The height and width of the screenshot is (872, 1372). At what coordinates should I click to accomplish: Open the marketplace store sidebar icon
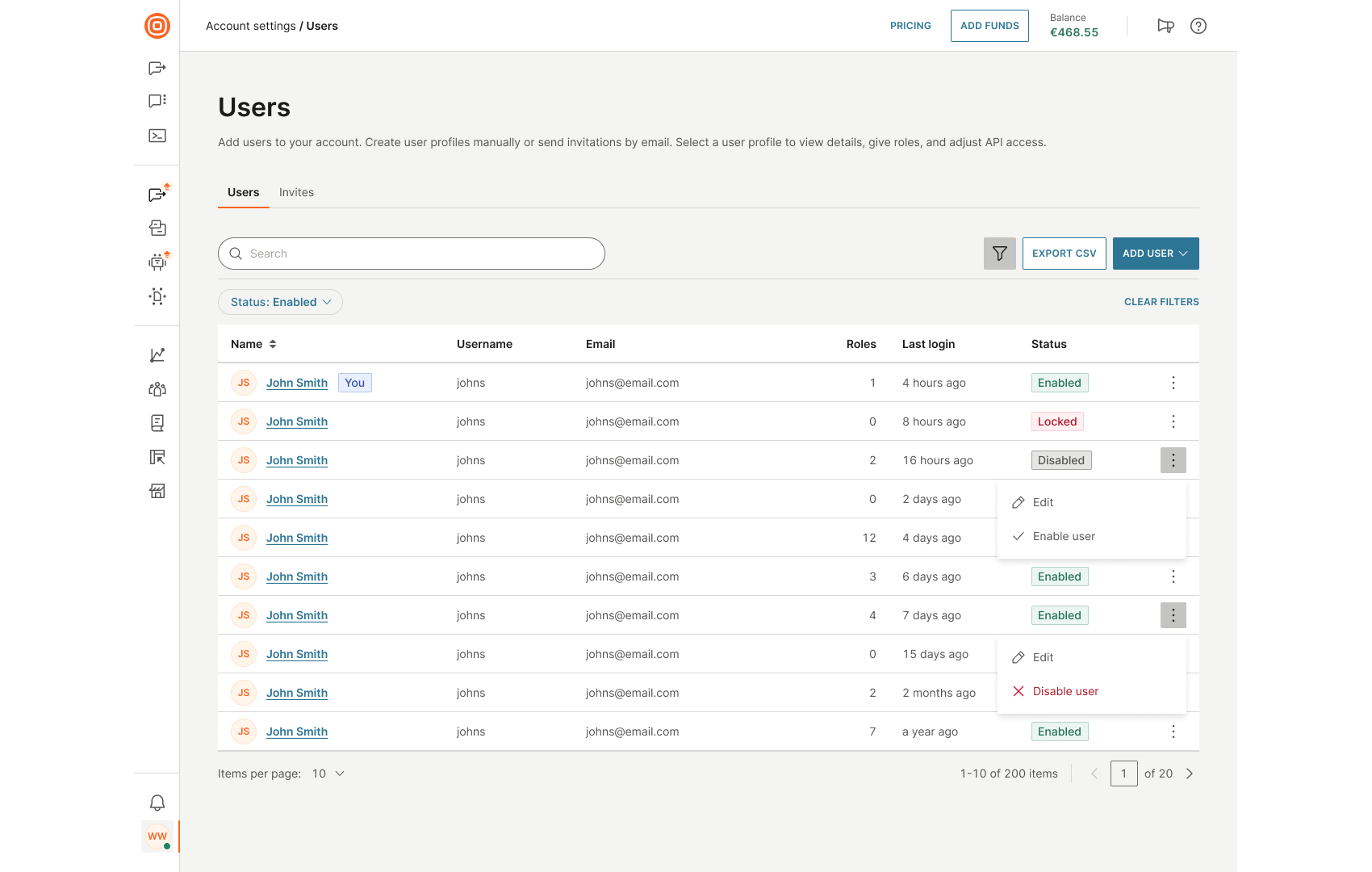[157, 491]
